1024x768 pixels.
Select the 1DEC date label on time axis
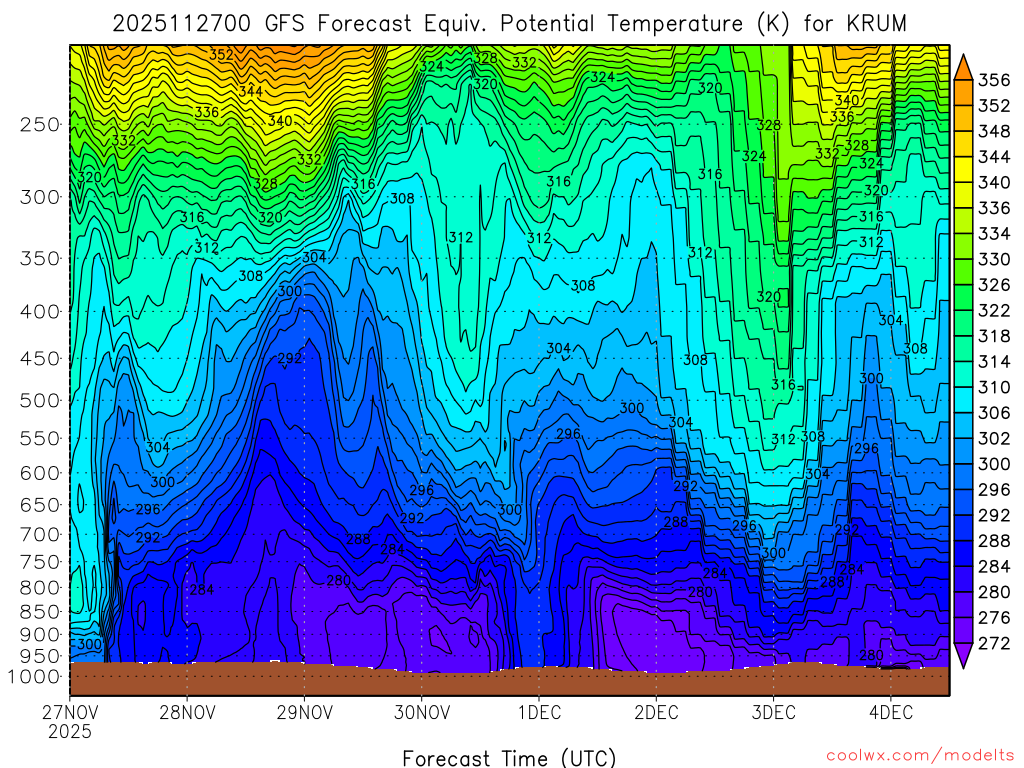click(539, 712)
